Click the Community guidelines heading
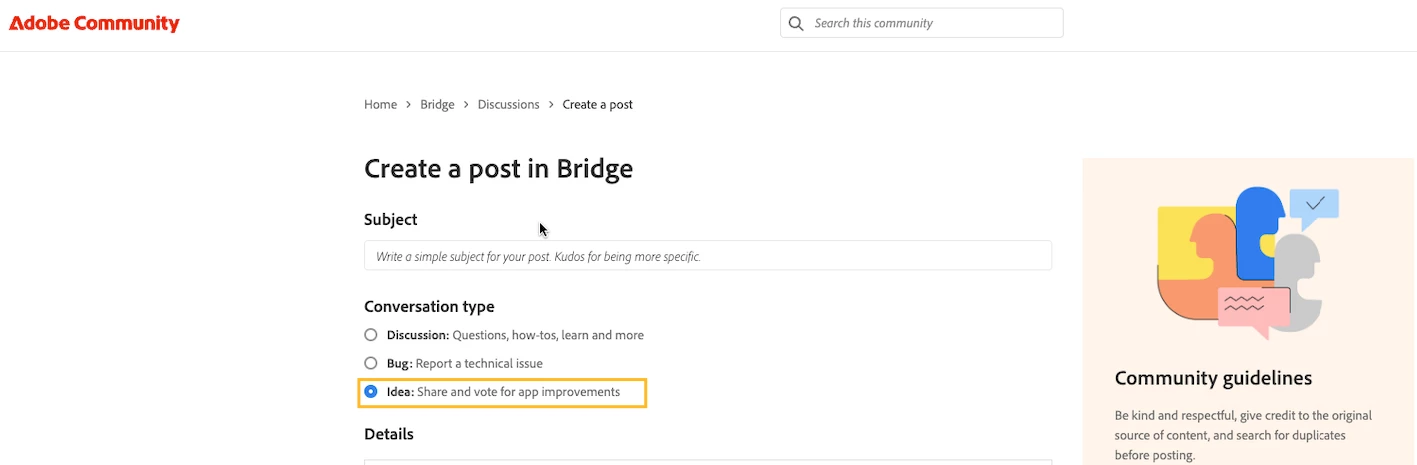This screenshot has width=1417, height=465. pyautogui.click(x=1213, y=378)
